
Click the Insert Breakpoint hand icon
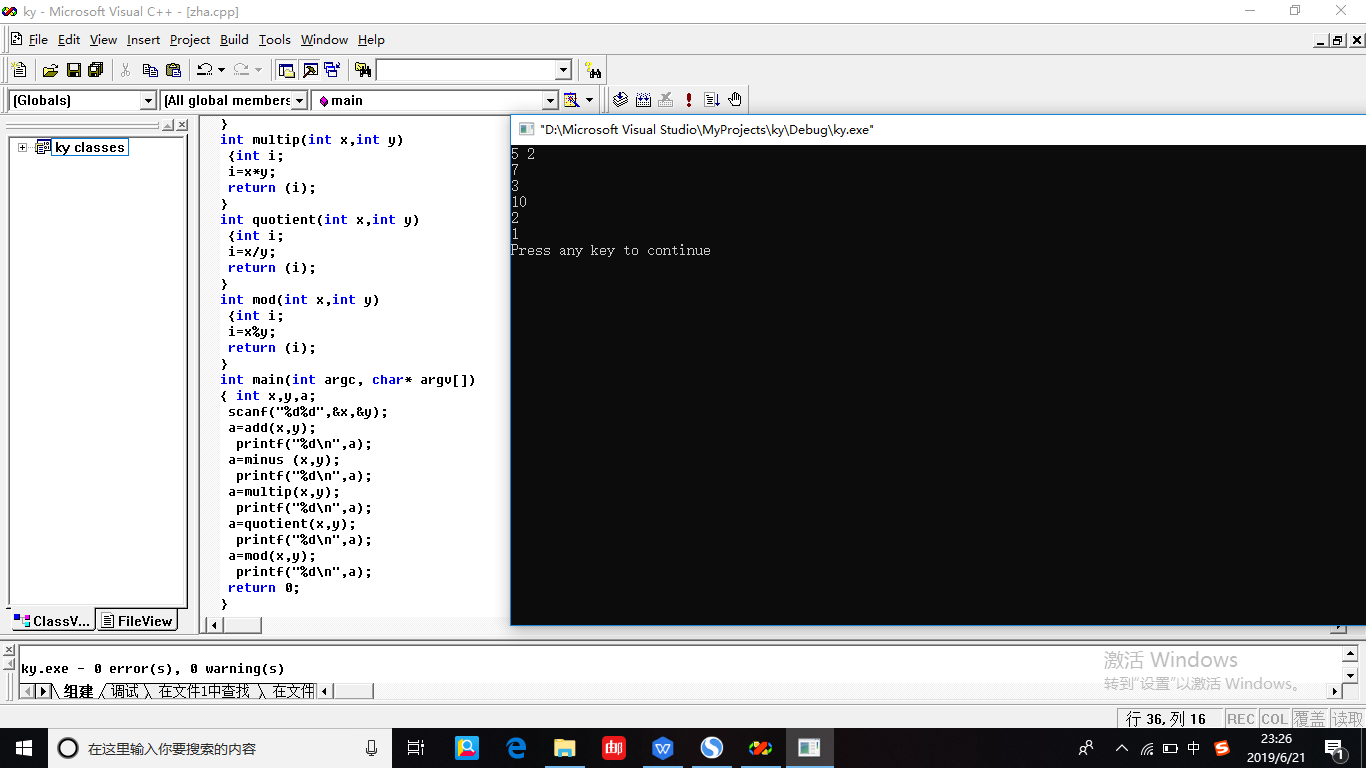(735, 100)
